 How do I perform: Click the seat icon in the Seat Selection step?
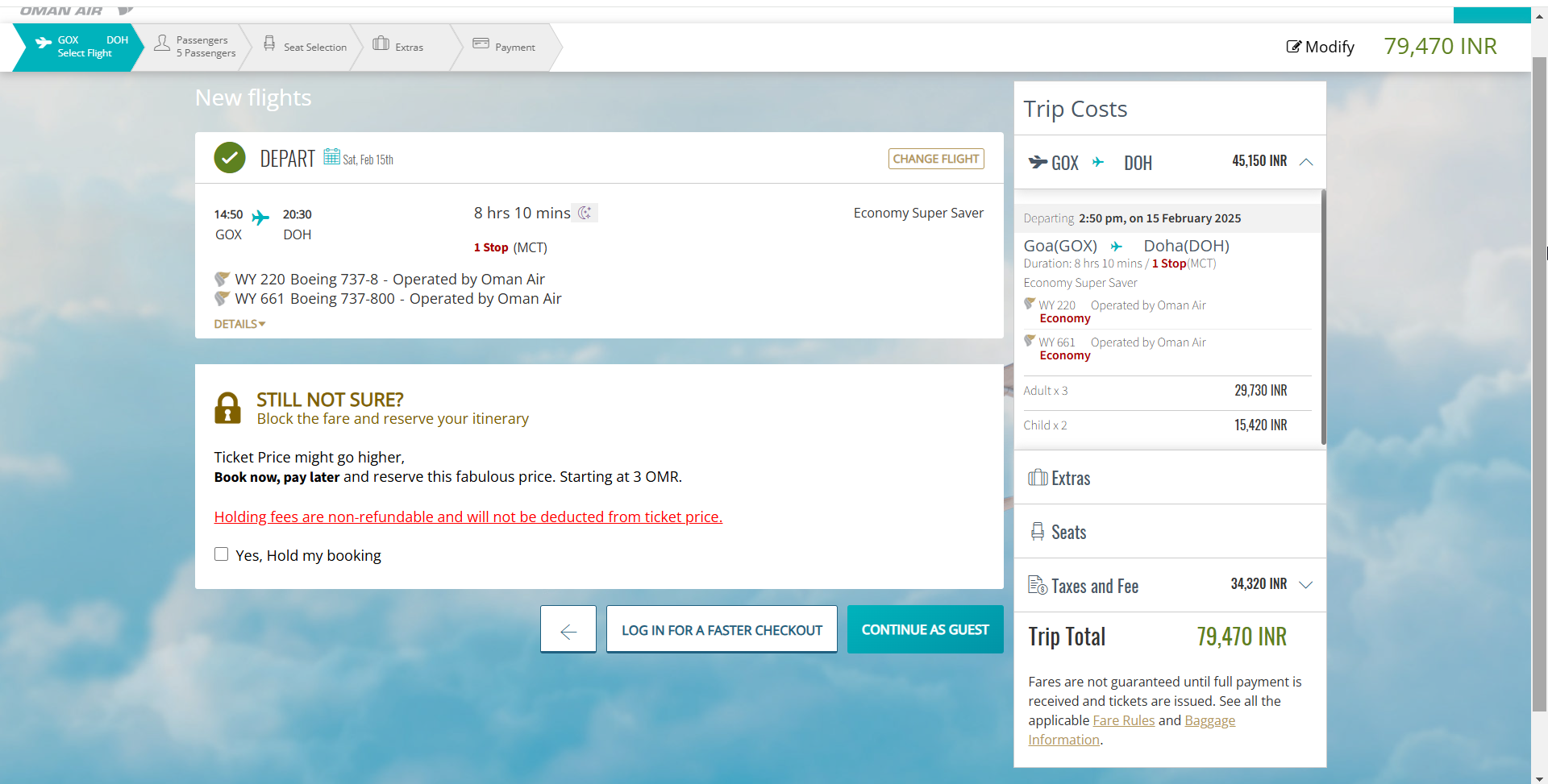[x=269, y=43]
